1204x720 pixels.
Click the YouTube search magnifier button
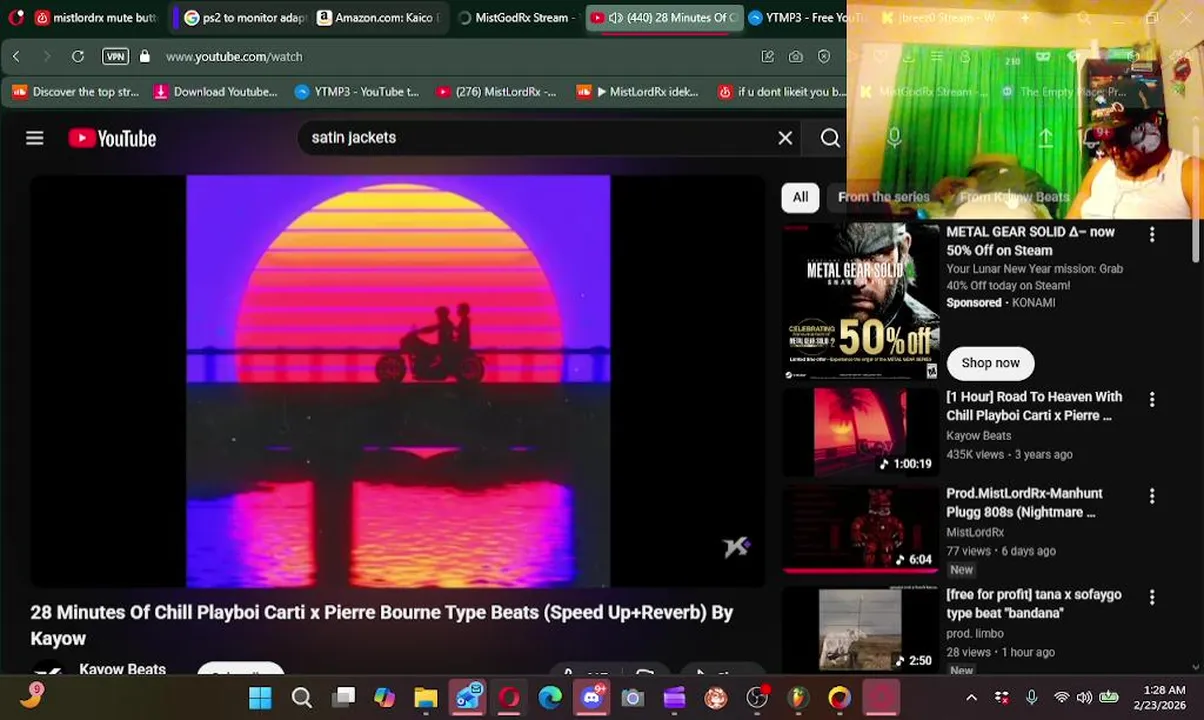click(x=830, y=138)
